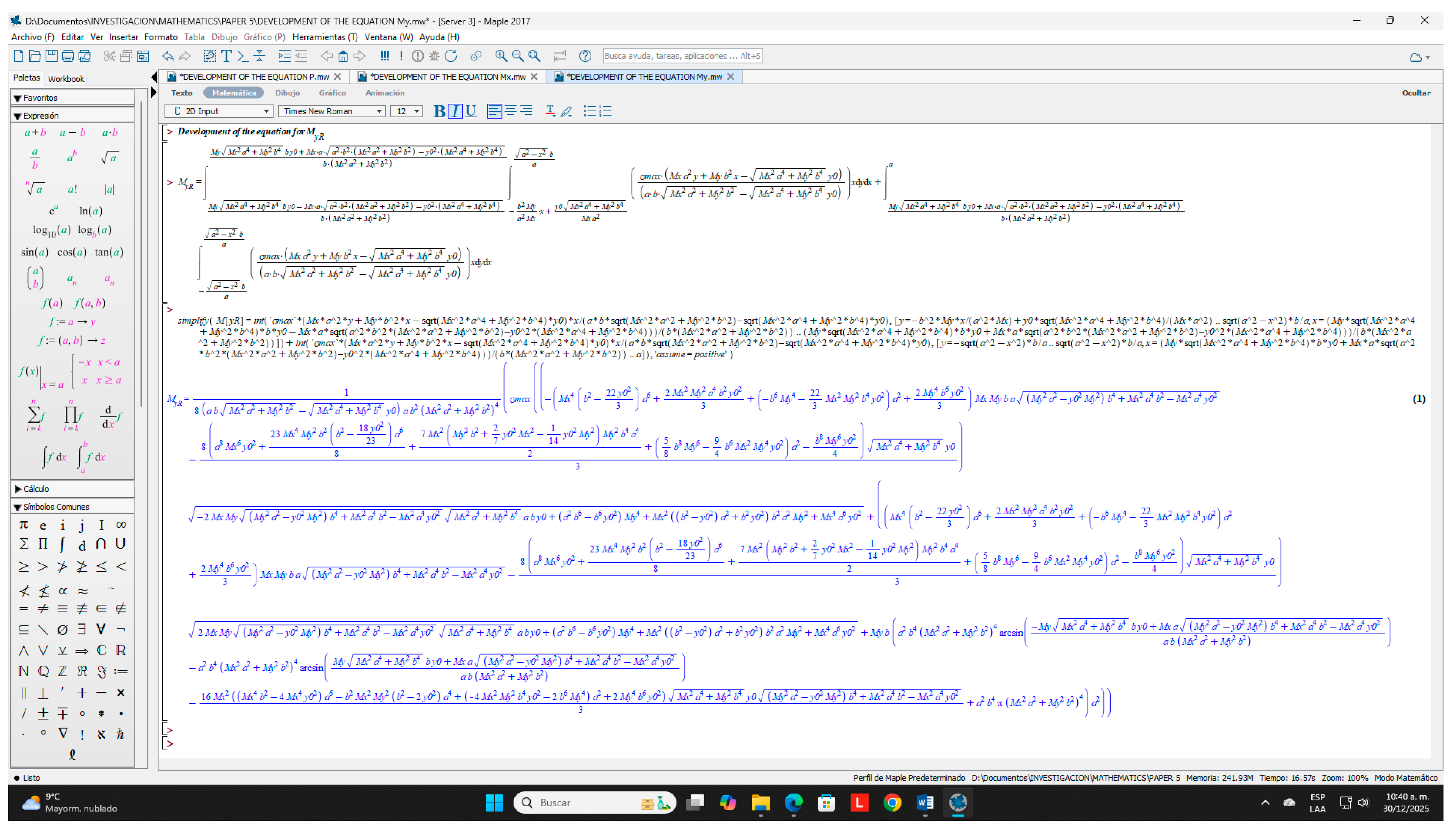The width and height of the screenshot is (1456, 829).
Task: Click the Undo arrow icon
Action: [168, 56]
